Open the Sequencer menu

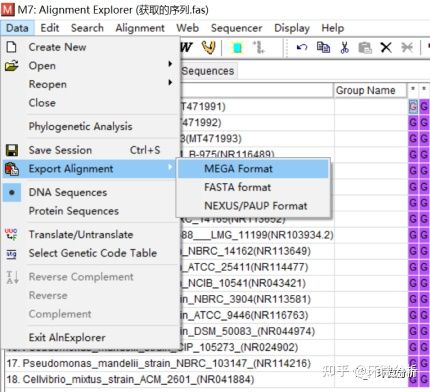click(236, 28)
